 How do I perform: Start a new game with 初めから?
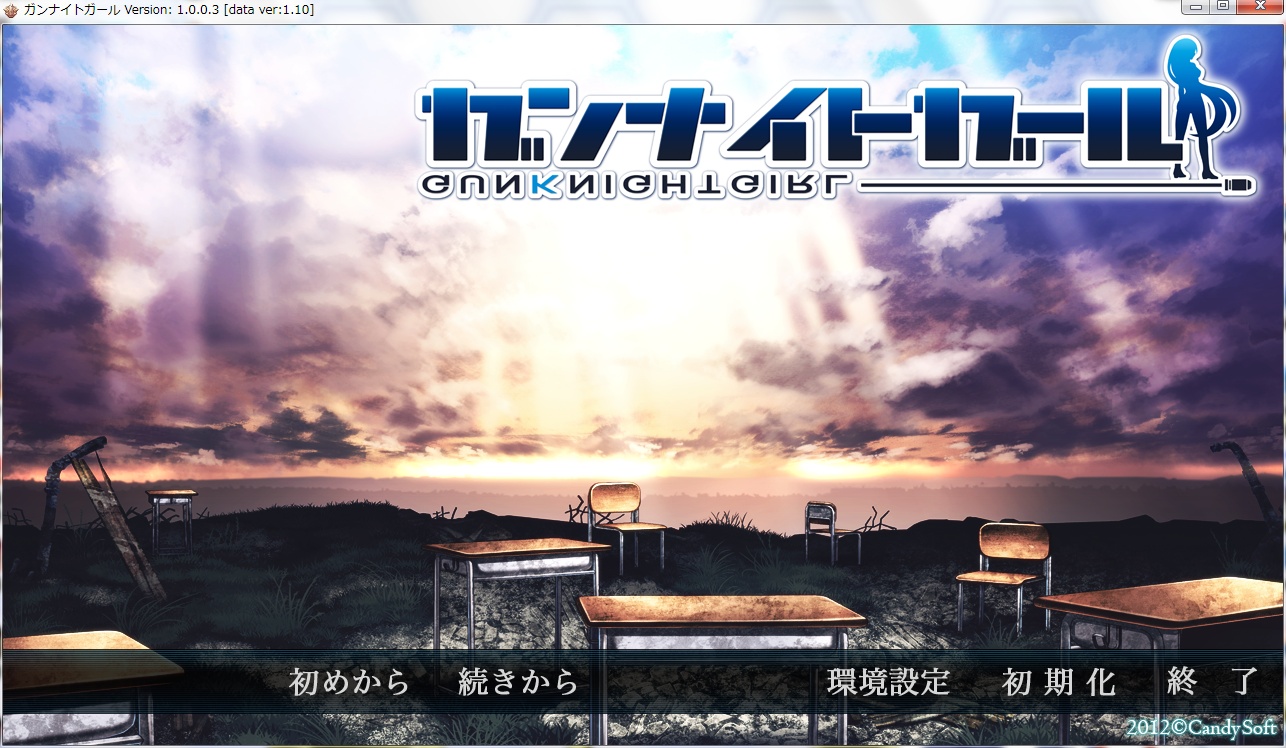coord(350,682)
